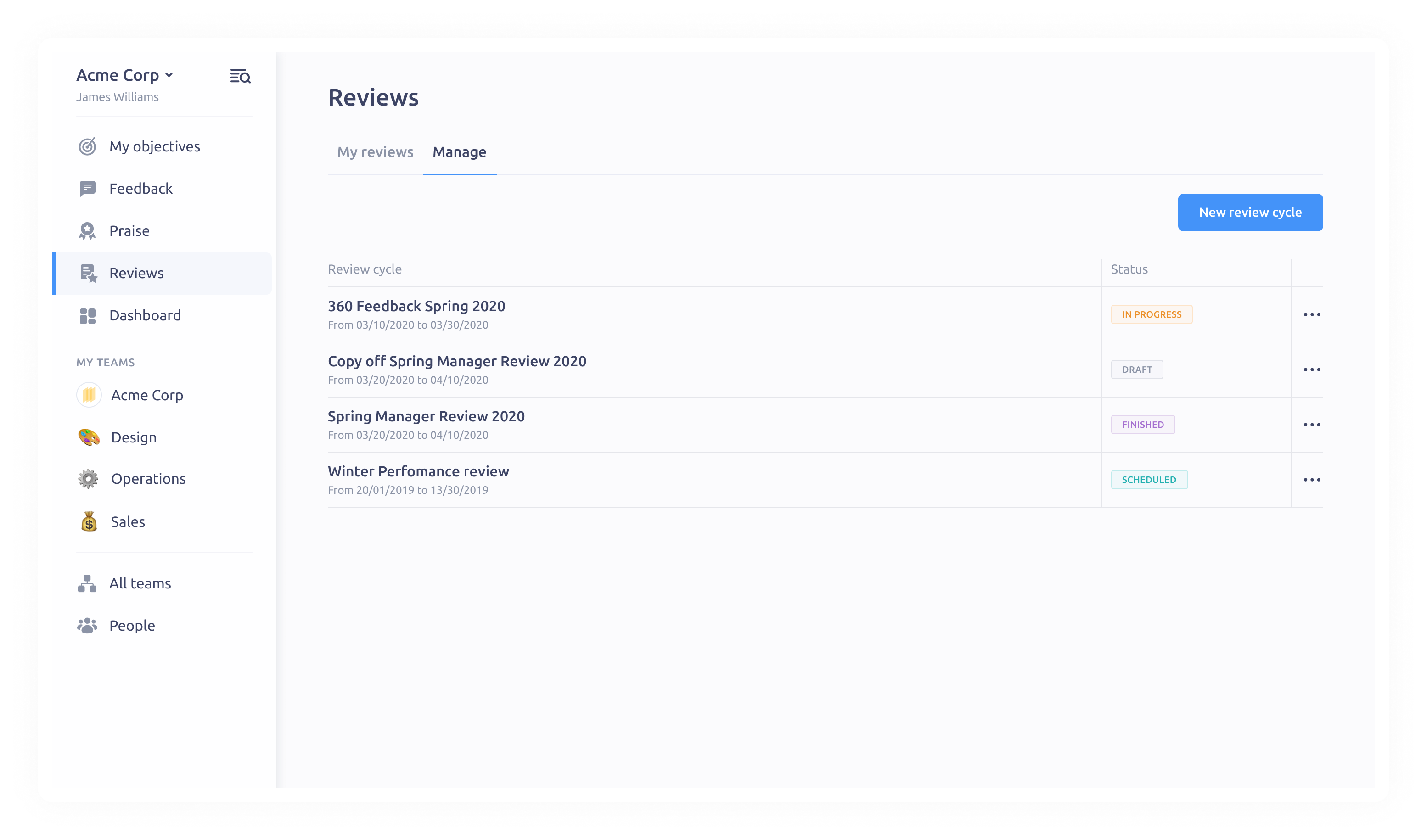Open the All teams view

point(140,583)
